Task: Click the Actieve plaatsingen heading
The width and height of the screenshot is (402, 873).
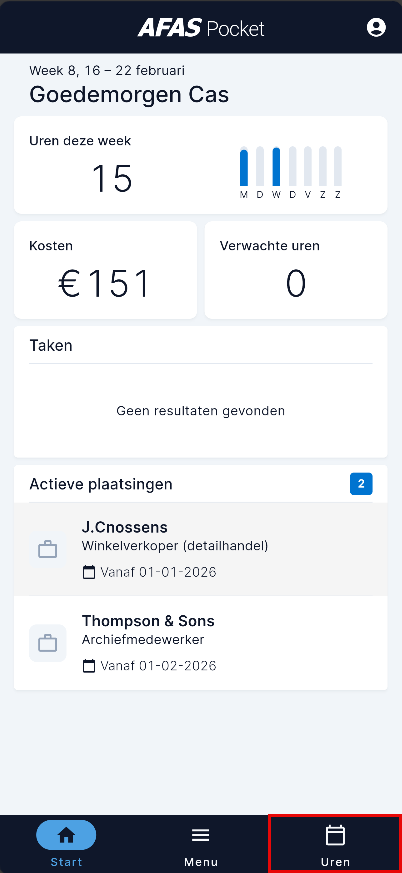Action: [x=101, y=484]
